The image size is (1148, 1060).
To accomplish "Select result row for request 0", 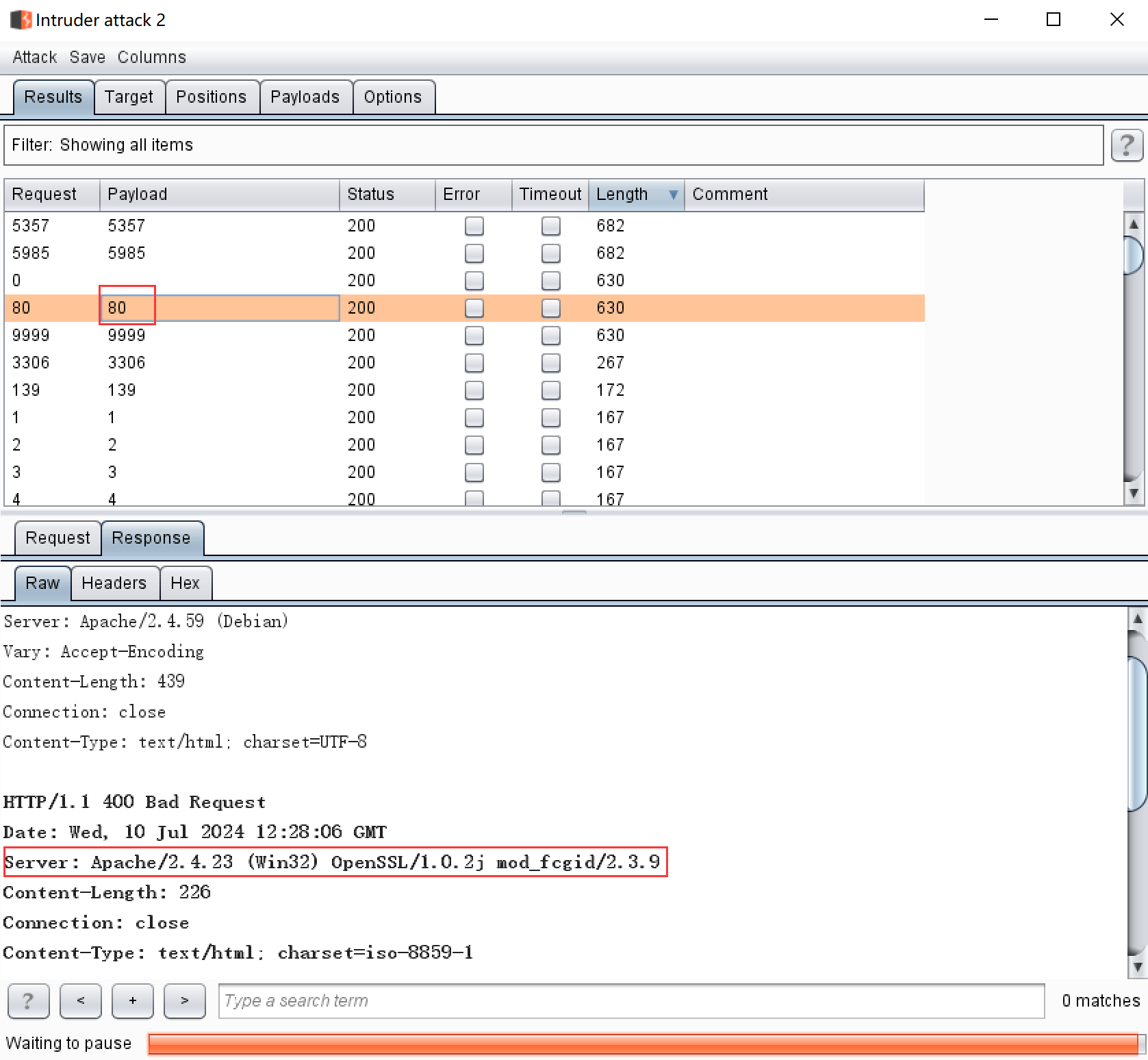I will [464, 281].
